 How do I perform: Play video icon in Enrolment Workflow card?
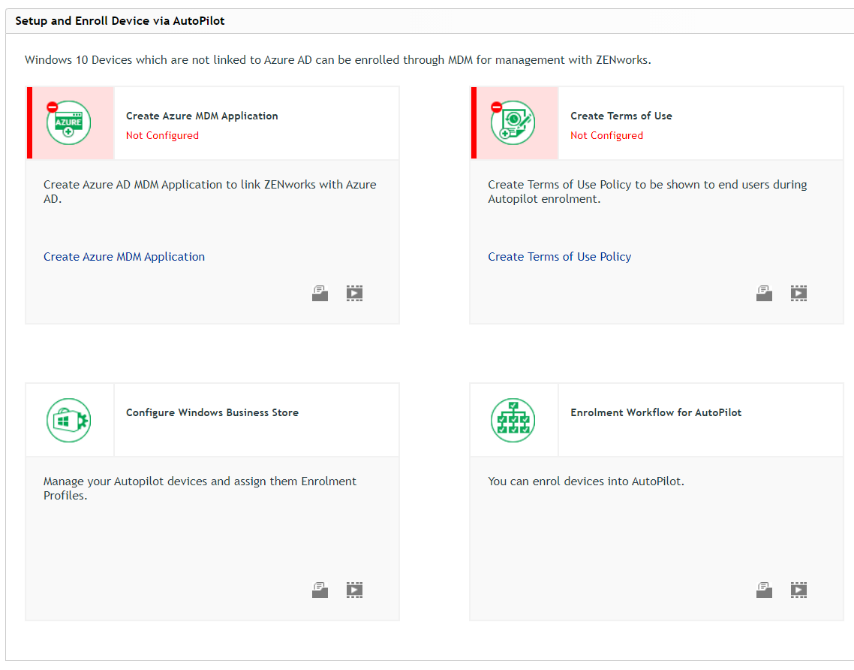pos(799,590)
